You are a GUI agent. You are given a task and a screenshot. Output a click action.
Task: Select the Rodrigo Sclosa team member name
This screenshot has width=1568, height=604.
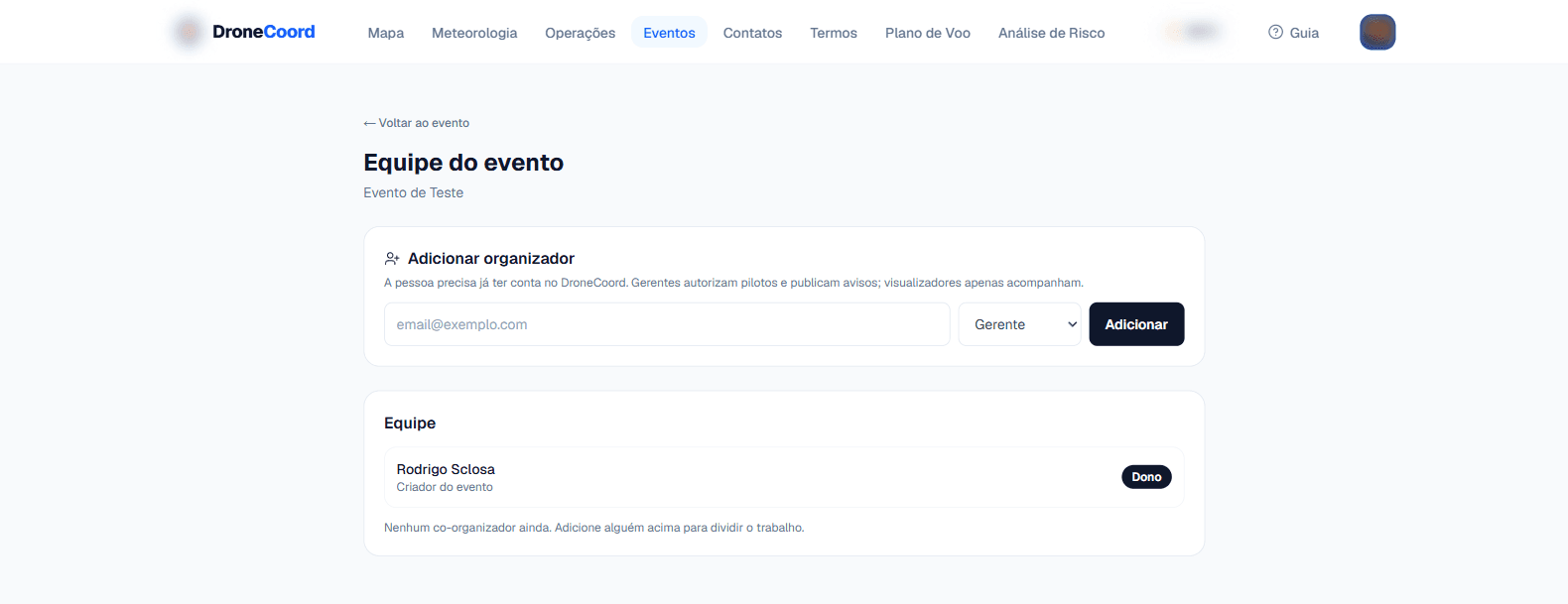(446, 469)
